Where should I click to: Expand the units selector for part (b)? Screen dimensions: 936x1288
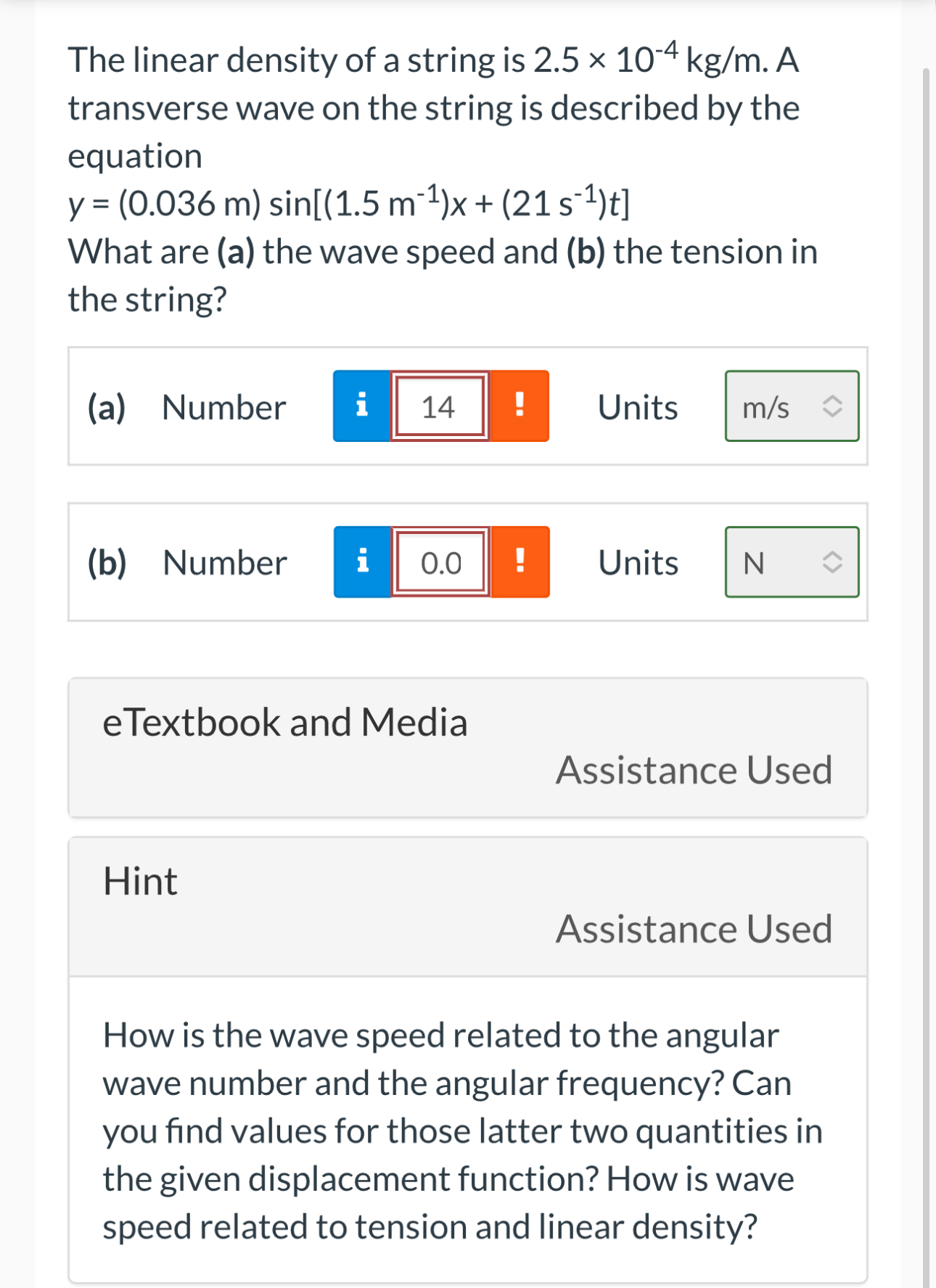[x=792, y=563]
